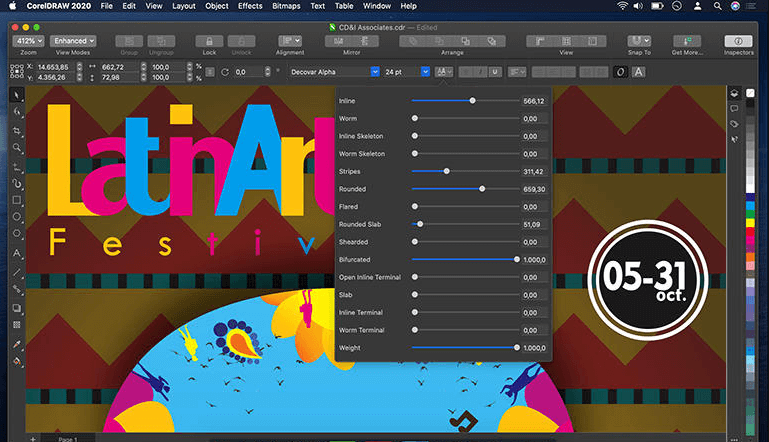769x442 pixels.
Task: Toggle the lock ratio button
Action: 210,72
